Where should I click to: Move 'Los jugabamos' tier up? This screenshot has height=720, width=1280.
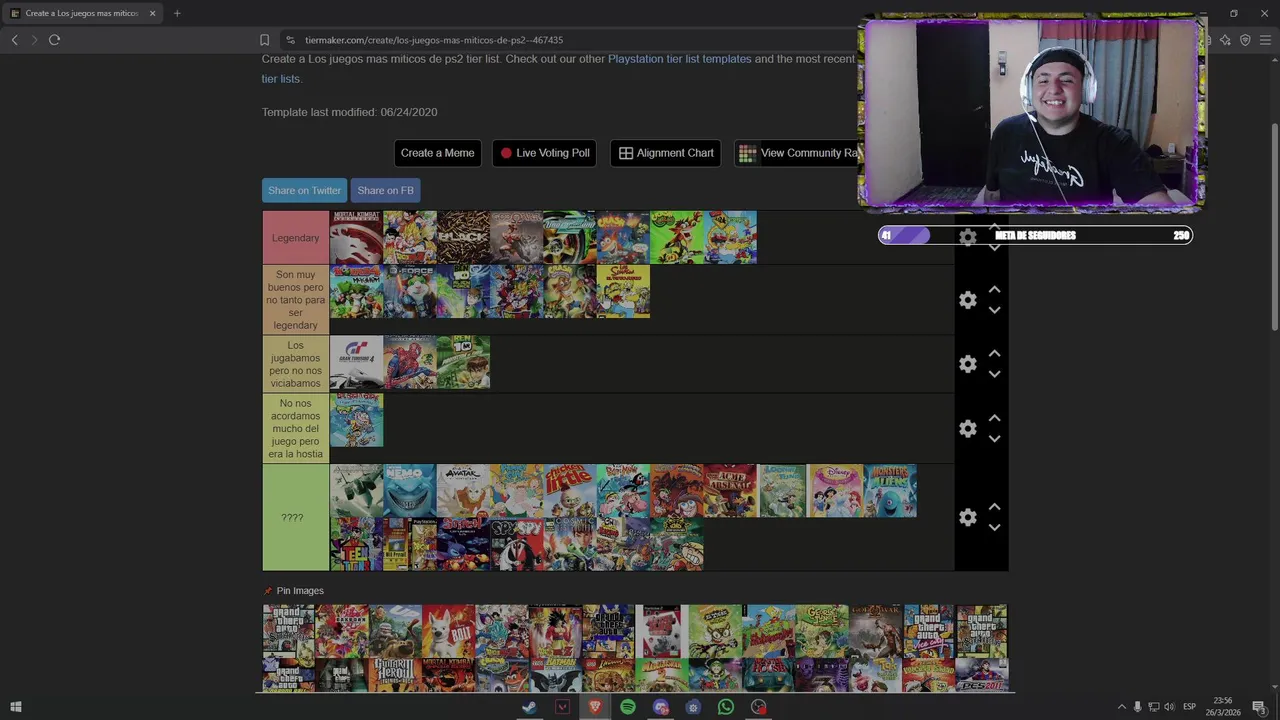coord(994,353)
